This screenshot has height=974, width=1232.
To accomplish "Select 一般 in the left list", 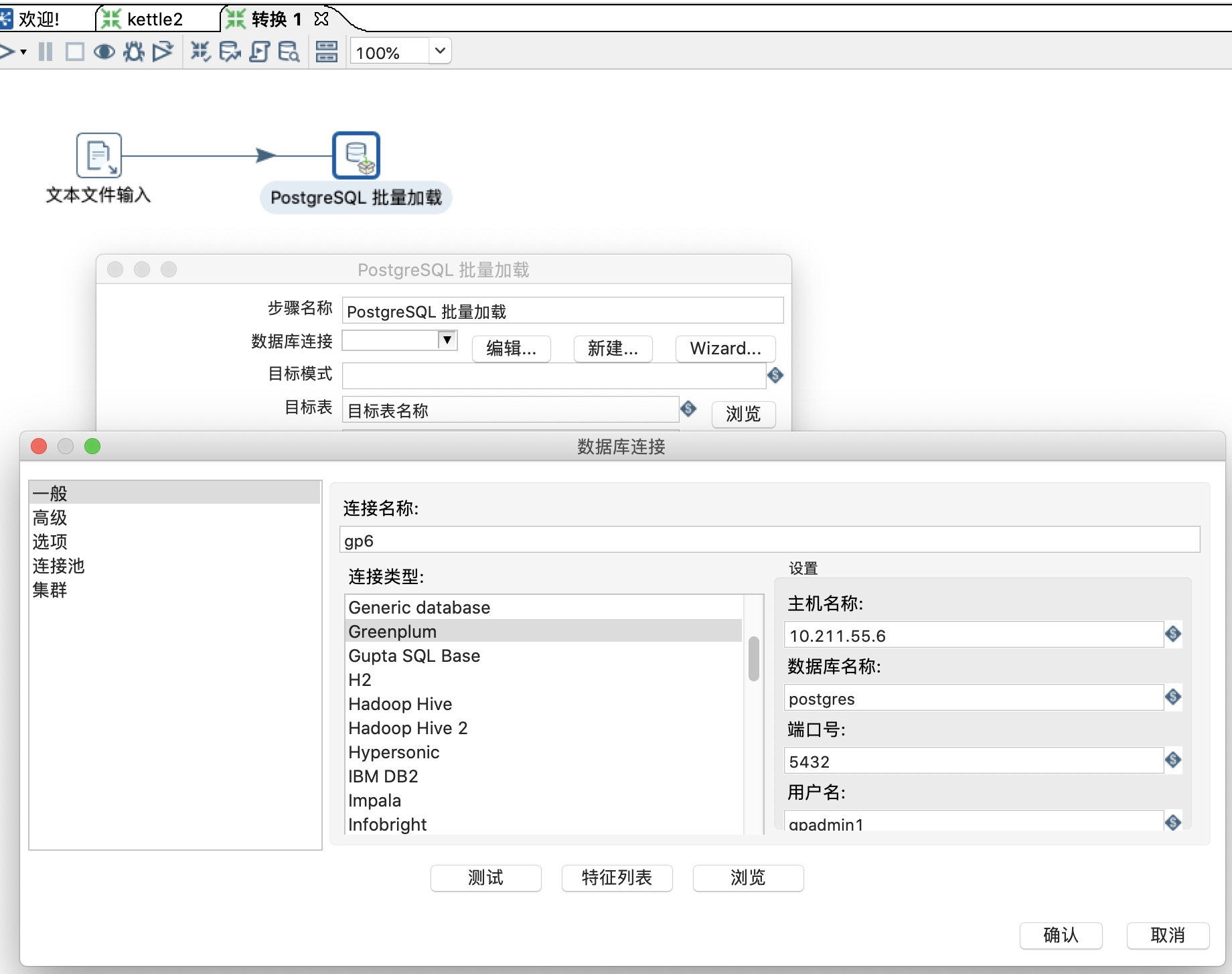I will (x=175, y=493).
